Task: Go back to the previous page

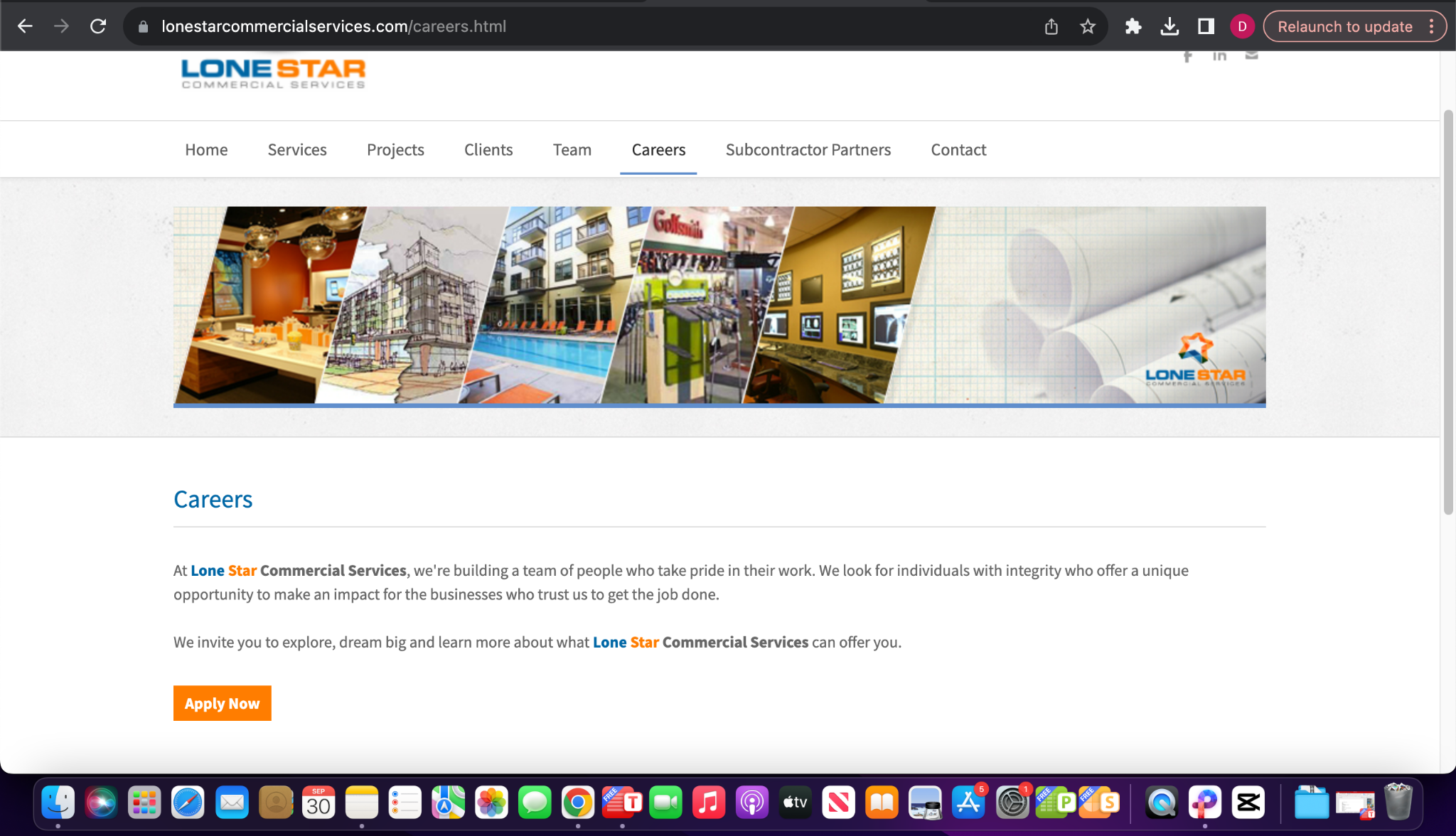Action: point(25,26)
